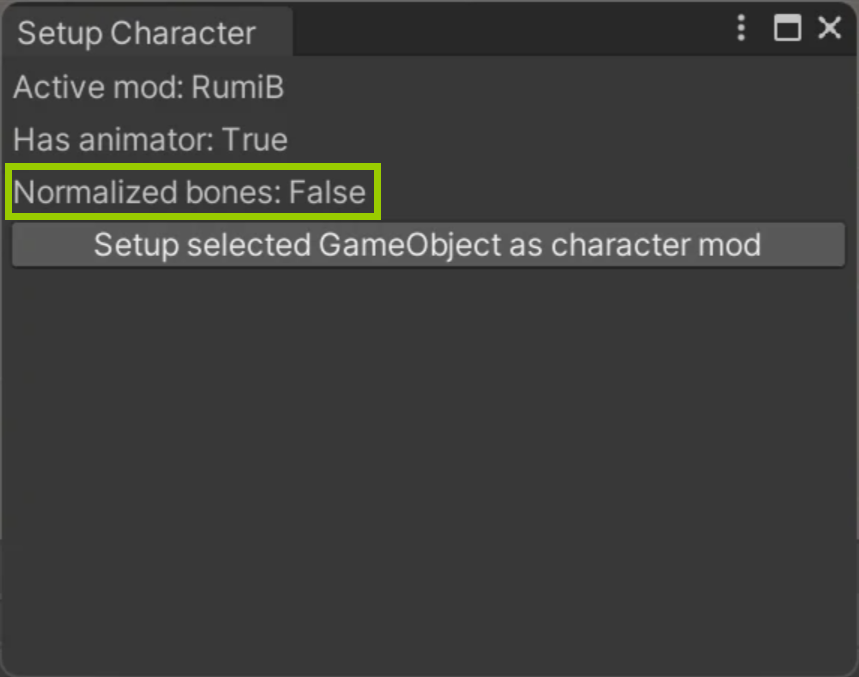The width and height of the screenshot is (859, 677).
Task: Show the panel context menu via kebab icon
Action: (x=741, y=27)
